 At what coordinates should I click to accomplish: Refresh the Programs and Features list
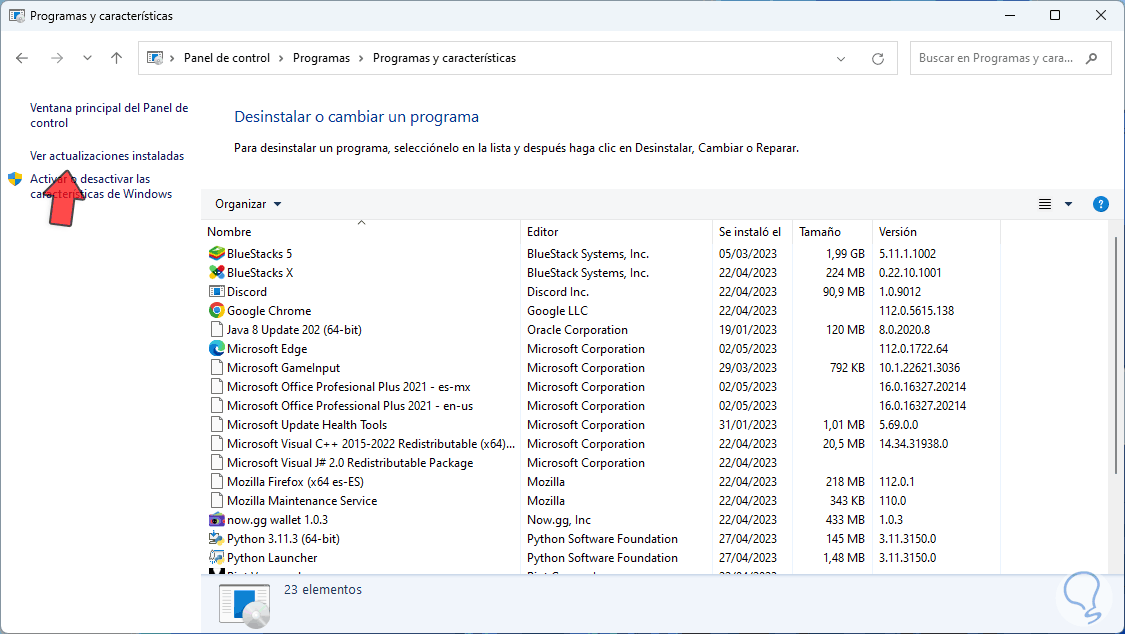click(878, 59)
